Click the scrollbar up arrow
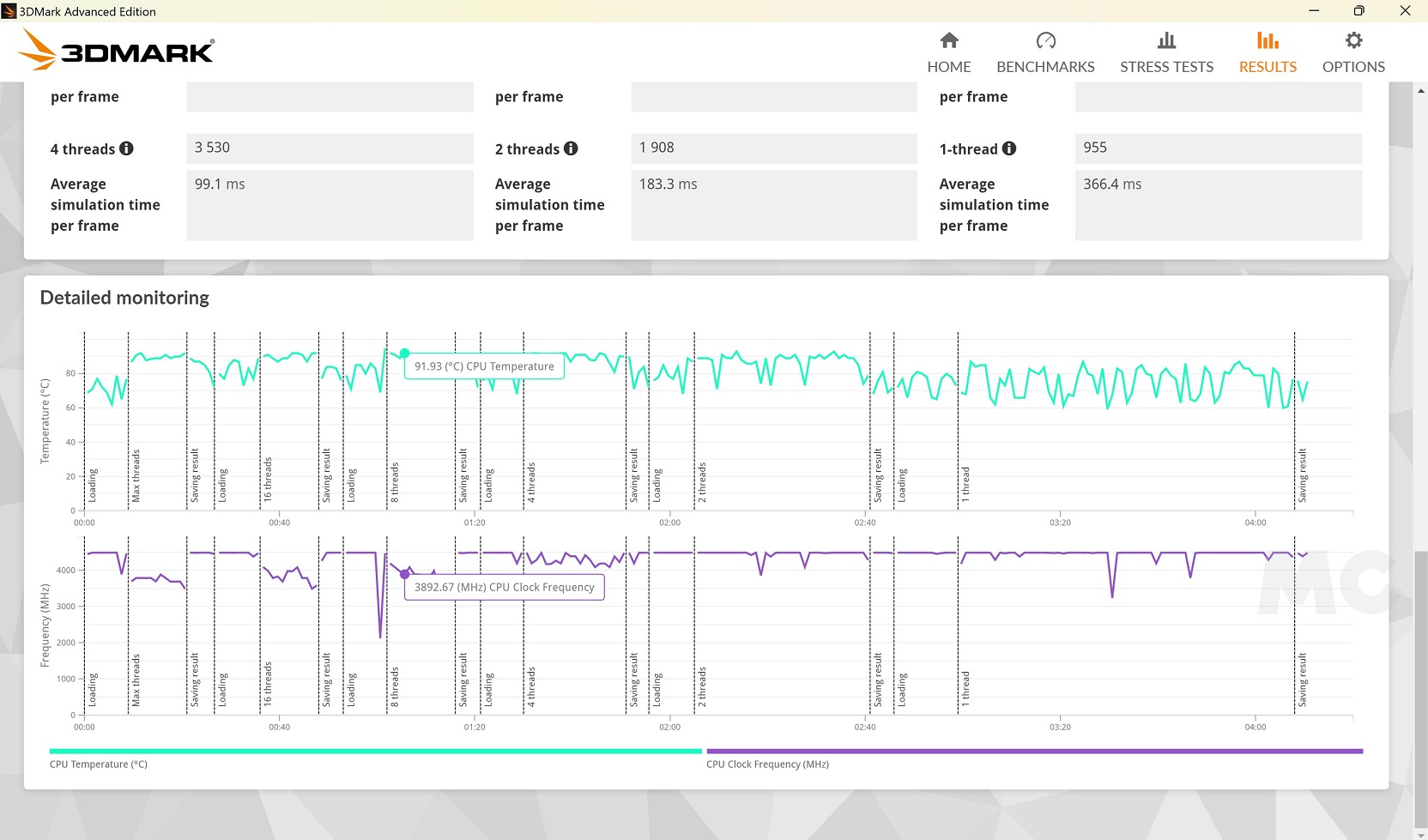The image size is (1428, 840). point(1421,89)
